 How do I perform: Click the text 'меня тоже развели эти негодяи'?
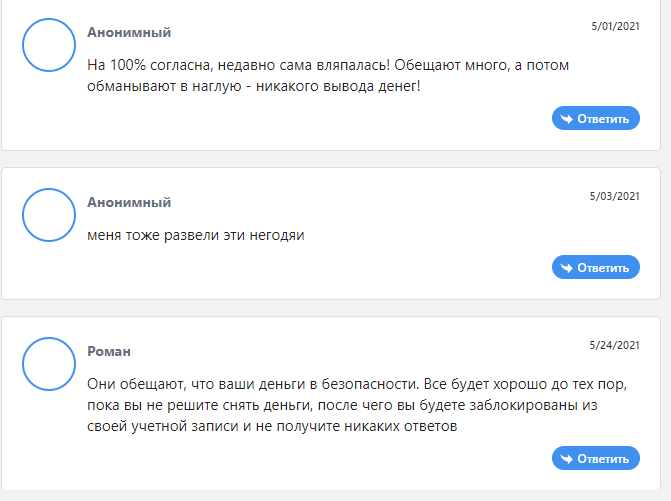point(196,235)
